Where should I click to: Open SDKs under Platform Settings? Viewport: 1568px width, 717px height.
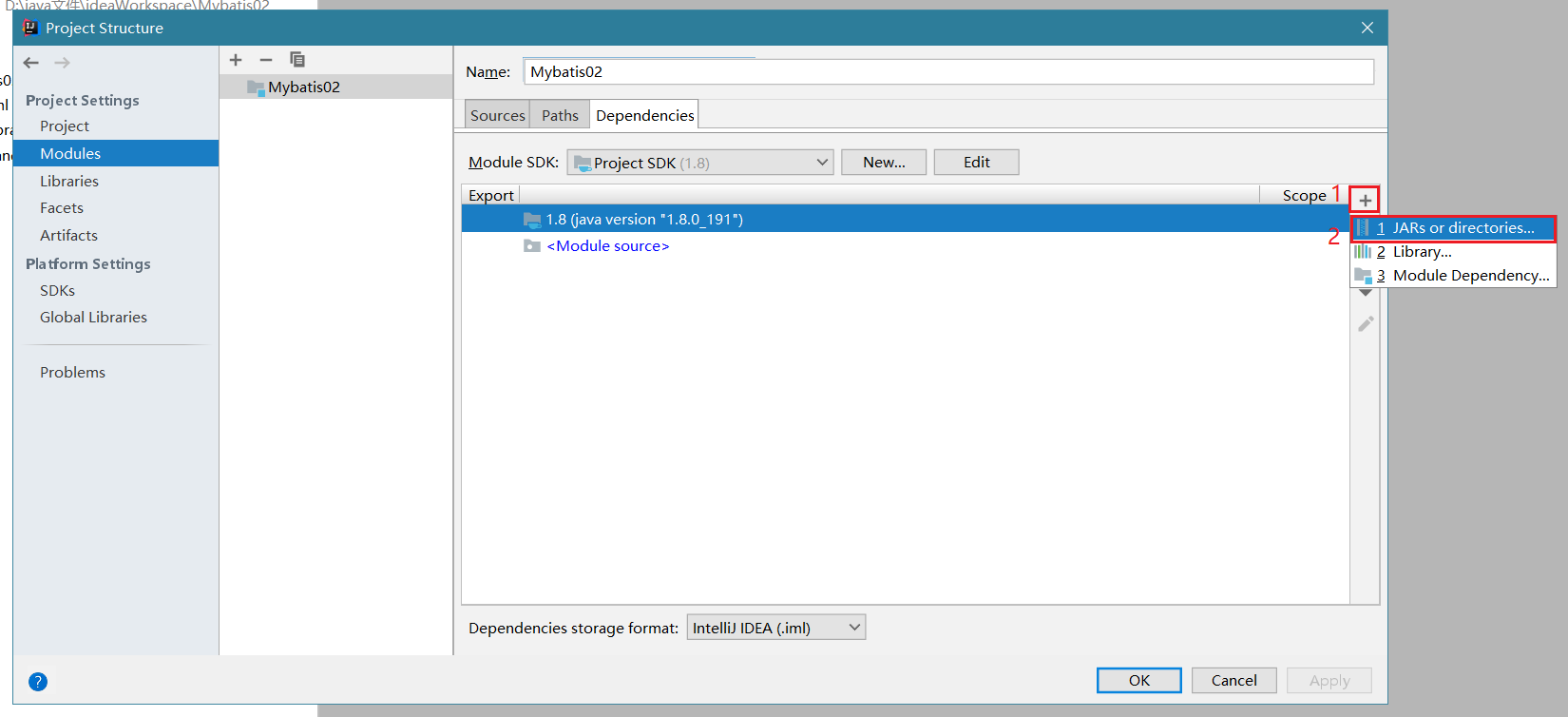57,290
